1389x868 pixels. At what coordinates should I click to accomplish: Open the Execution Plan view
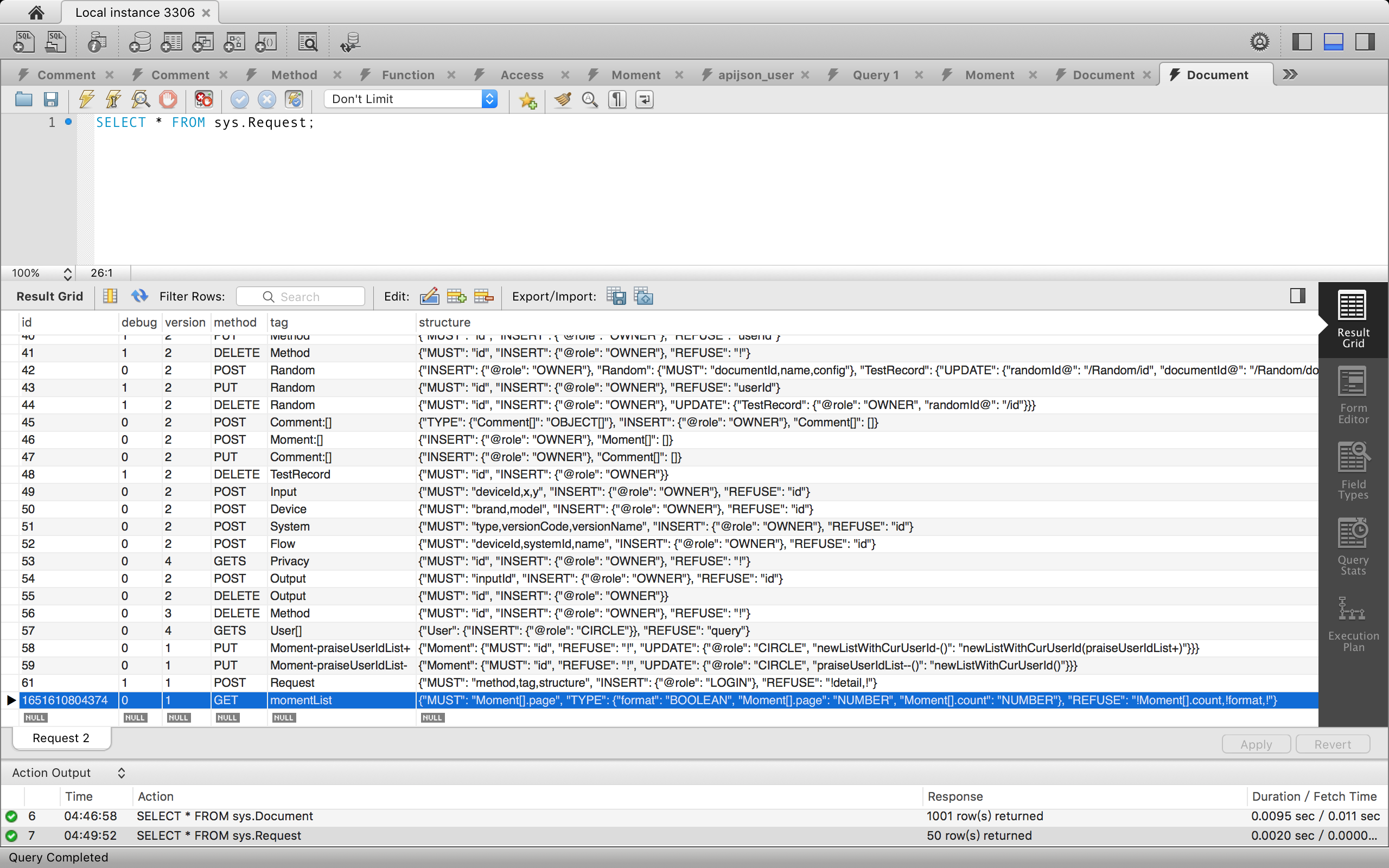[1353, 624]
